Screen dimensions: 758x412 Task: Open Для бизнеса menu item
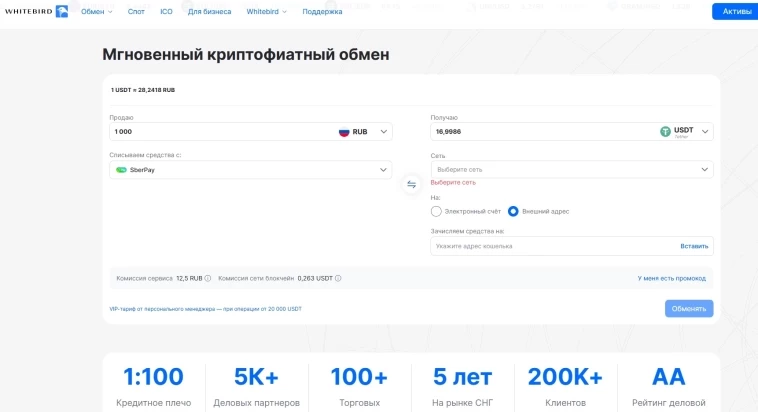[x=209, y=12]
